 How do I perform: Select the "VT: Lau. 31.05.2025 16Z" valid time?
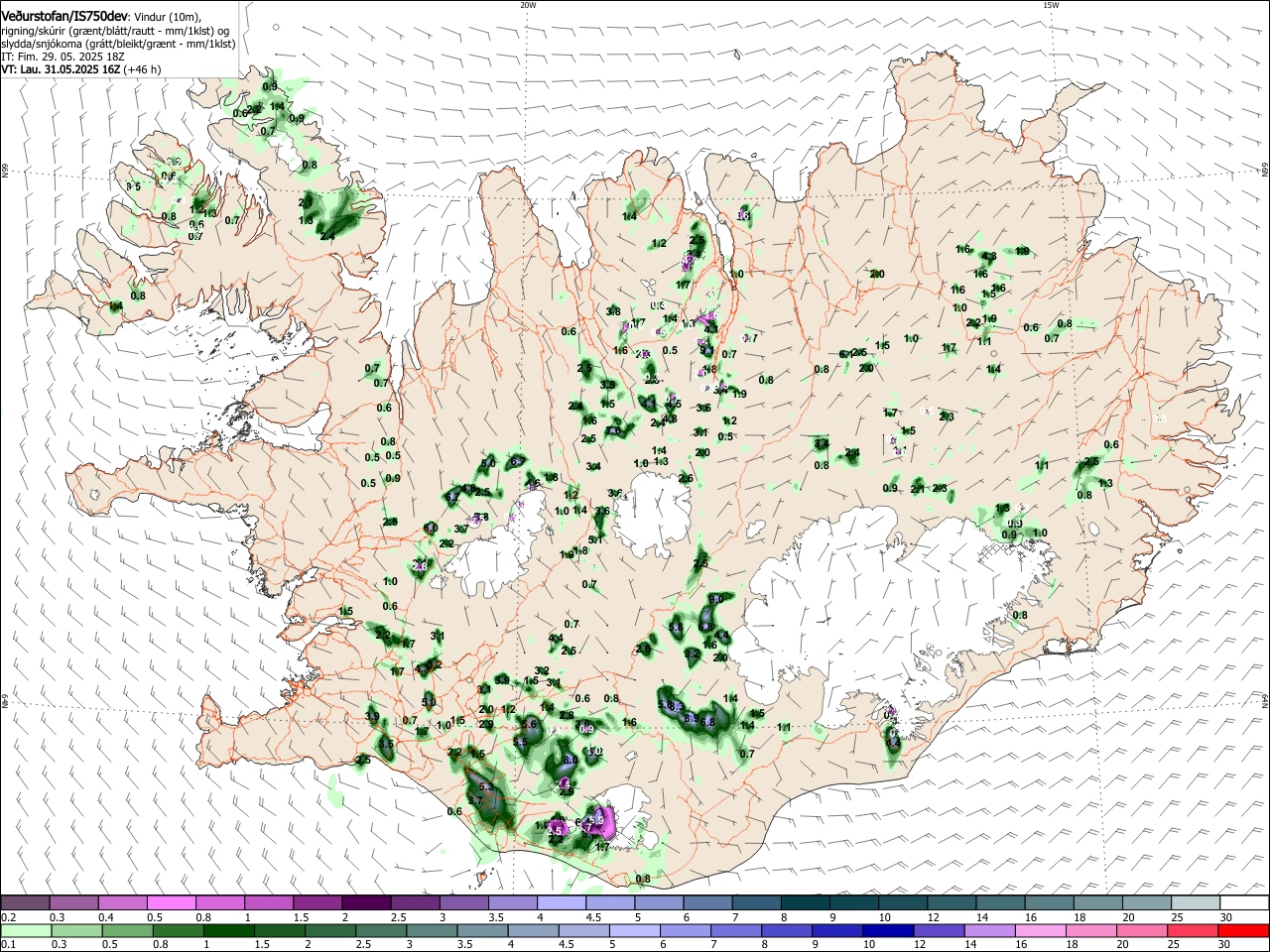(x=61, y=69)
